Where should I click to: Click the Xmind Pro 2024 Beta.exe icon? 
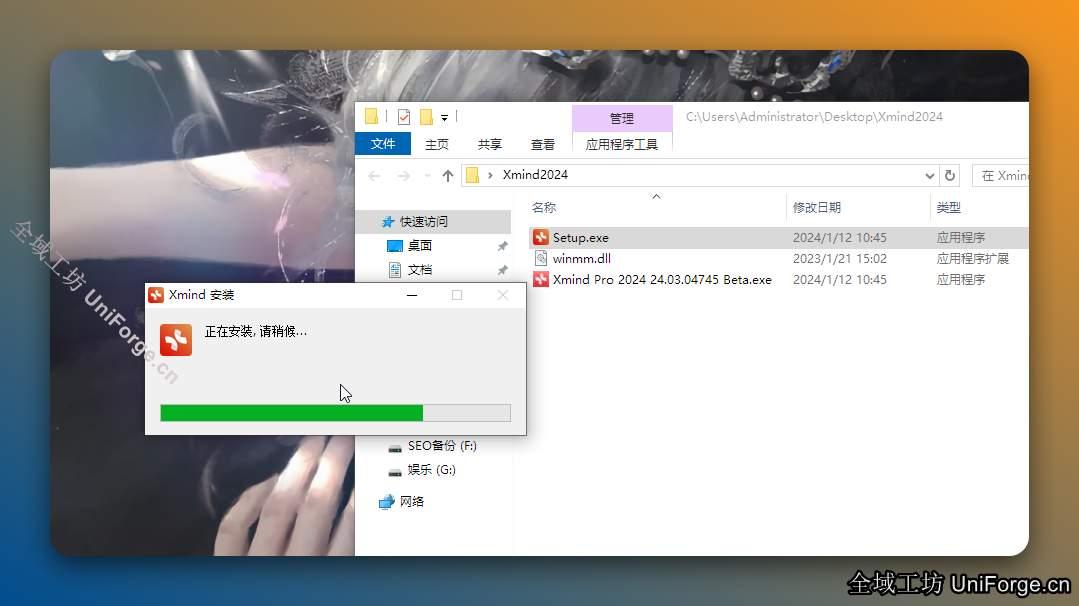(541, 279)
